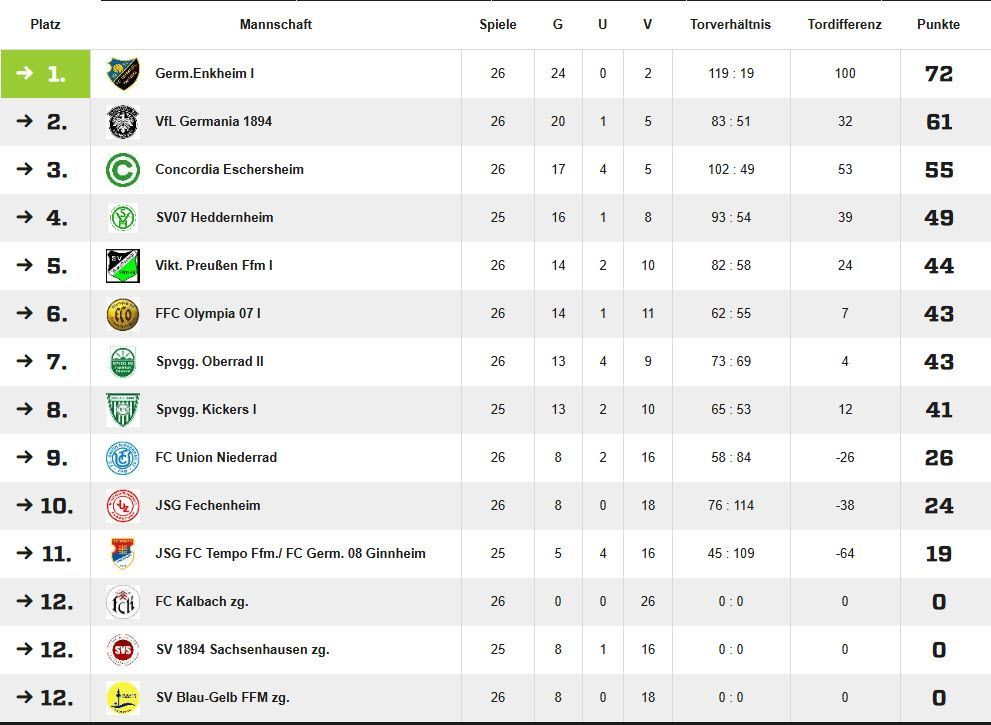Click the Torverhältnis column header
The height and width of the screenshot is (725, 991).
[x=731, y=24]
